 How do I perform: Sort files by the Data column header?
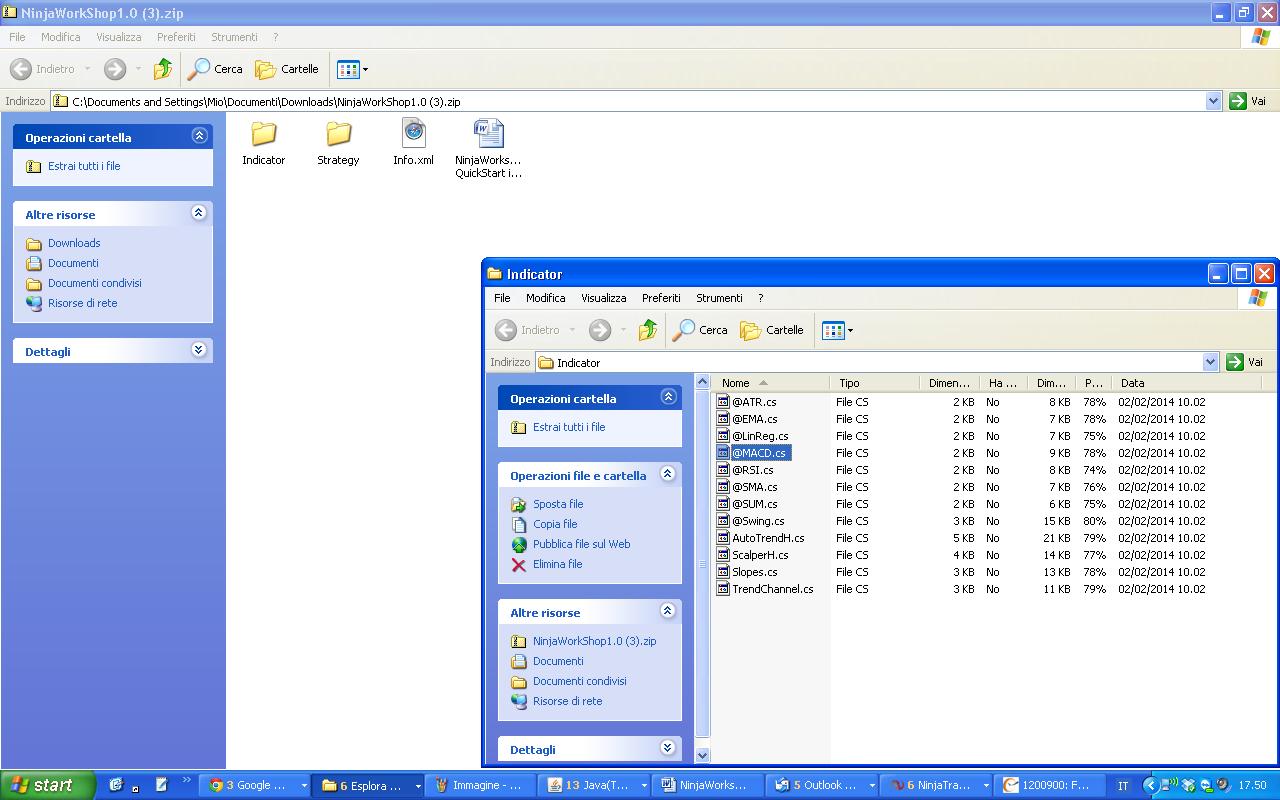[1188, 383]
